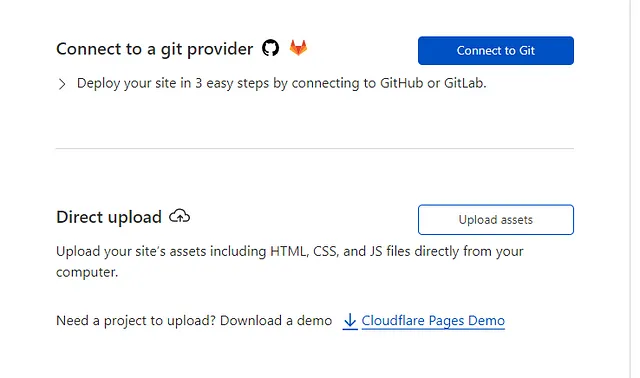Click the word 'computer.' ending the description

click(x=87, y=272)
